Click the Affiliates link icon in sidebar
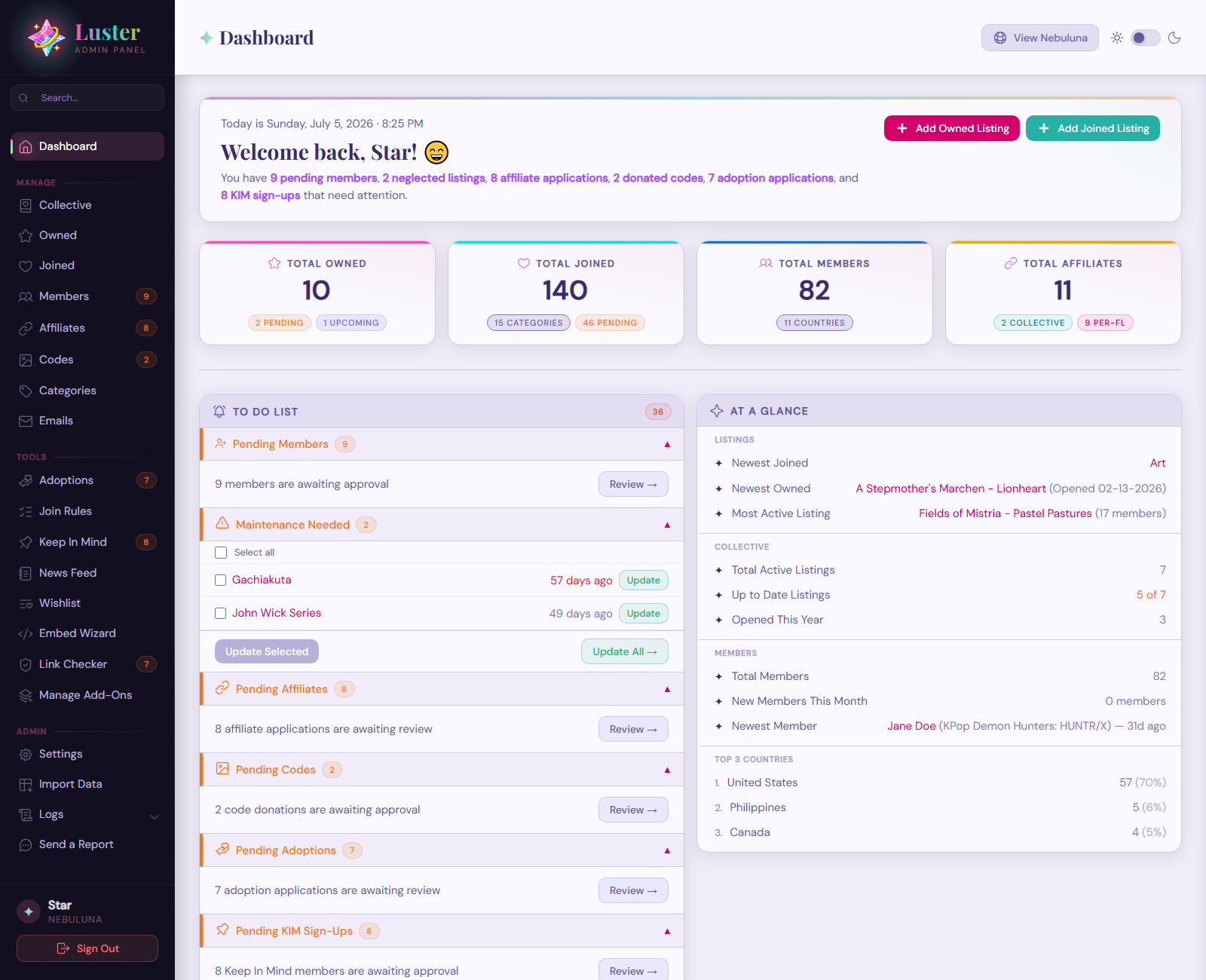This screenshot has height=980, width=1206. pos(26,328)
